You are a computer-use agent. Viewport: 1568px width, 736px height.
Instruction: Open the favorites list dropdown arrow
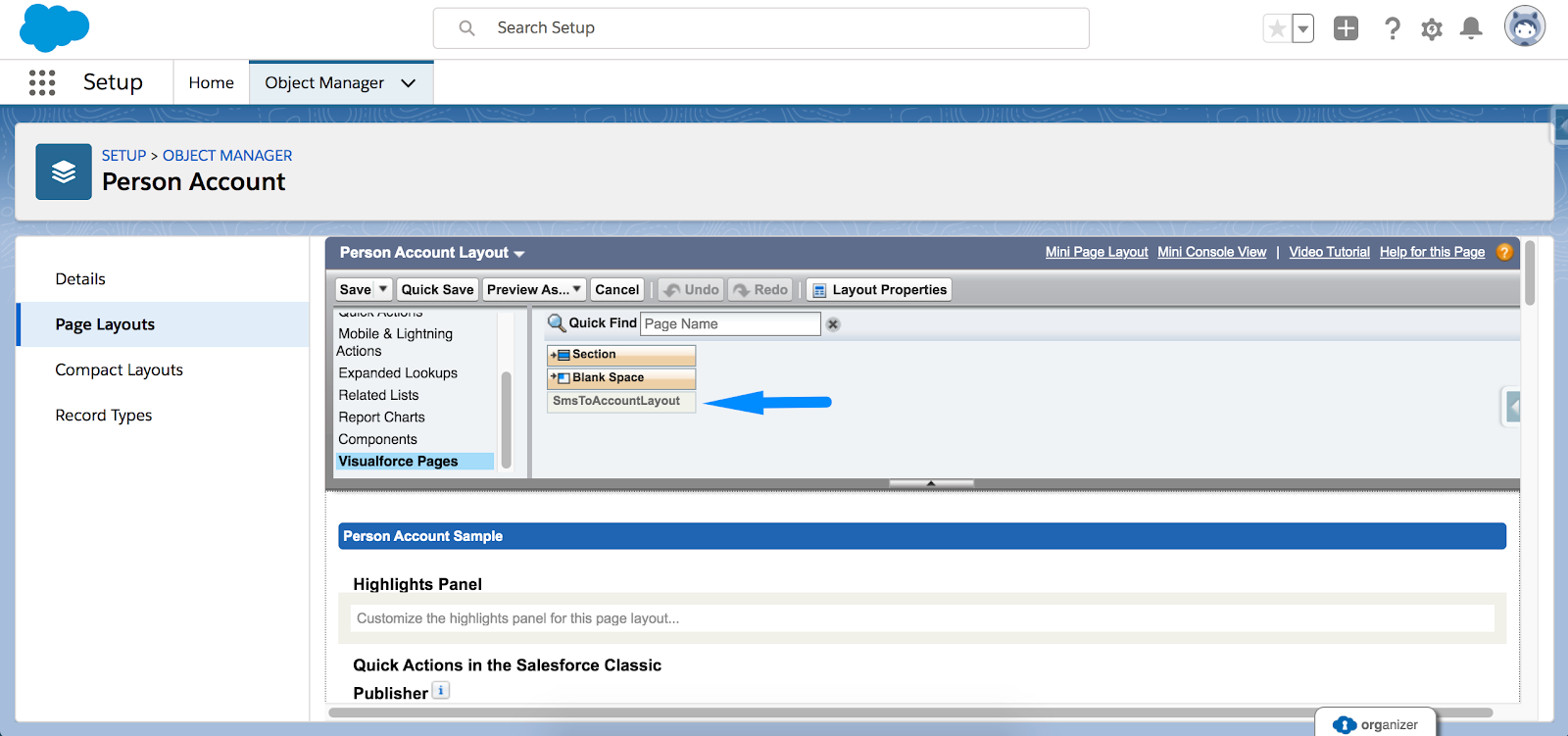[x=1302, y=28]
